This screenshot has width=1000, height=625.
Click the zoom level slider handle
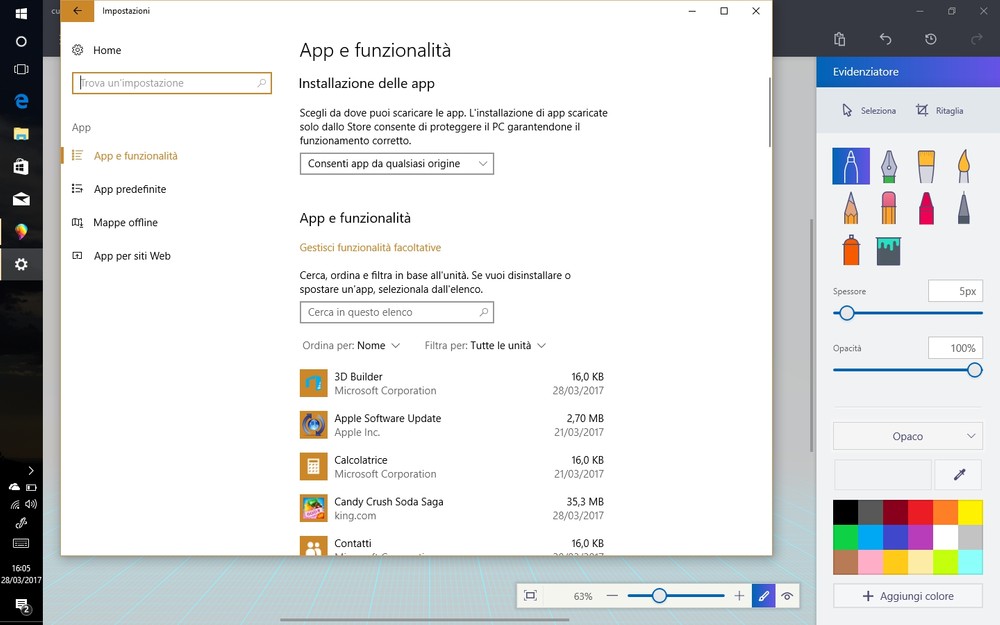[659, 596]
